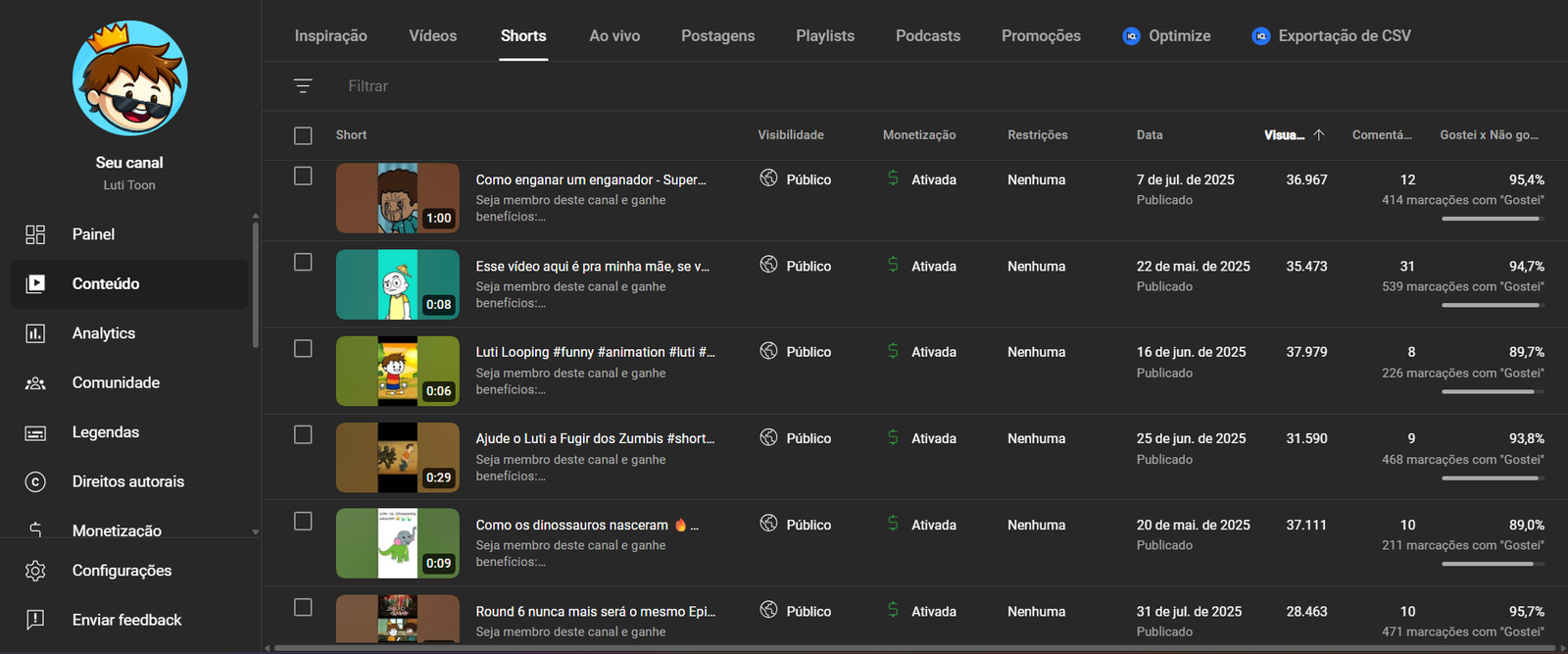1568x654 pixels.
Task: Open monetization Ativada for Round 6 row
Action: coord(934,611)
